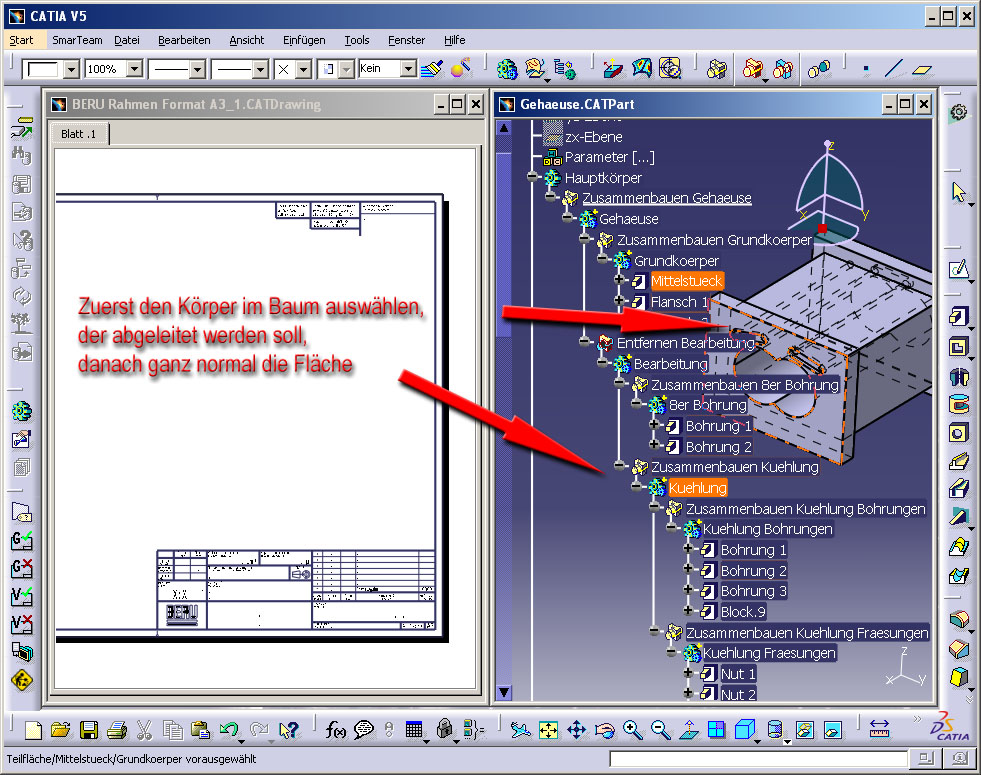Save using the floppy disk icon
The height and width of the screenshot is (775, 981).
89,730
